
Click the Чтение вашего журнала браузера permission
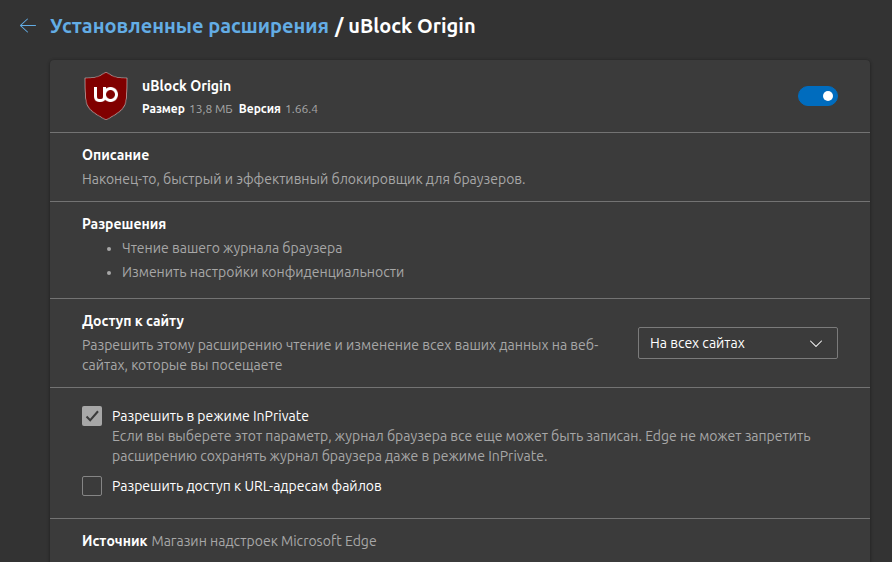232,249
